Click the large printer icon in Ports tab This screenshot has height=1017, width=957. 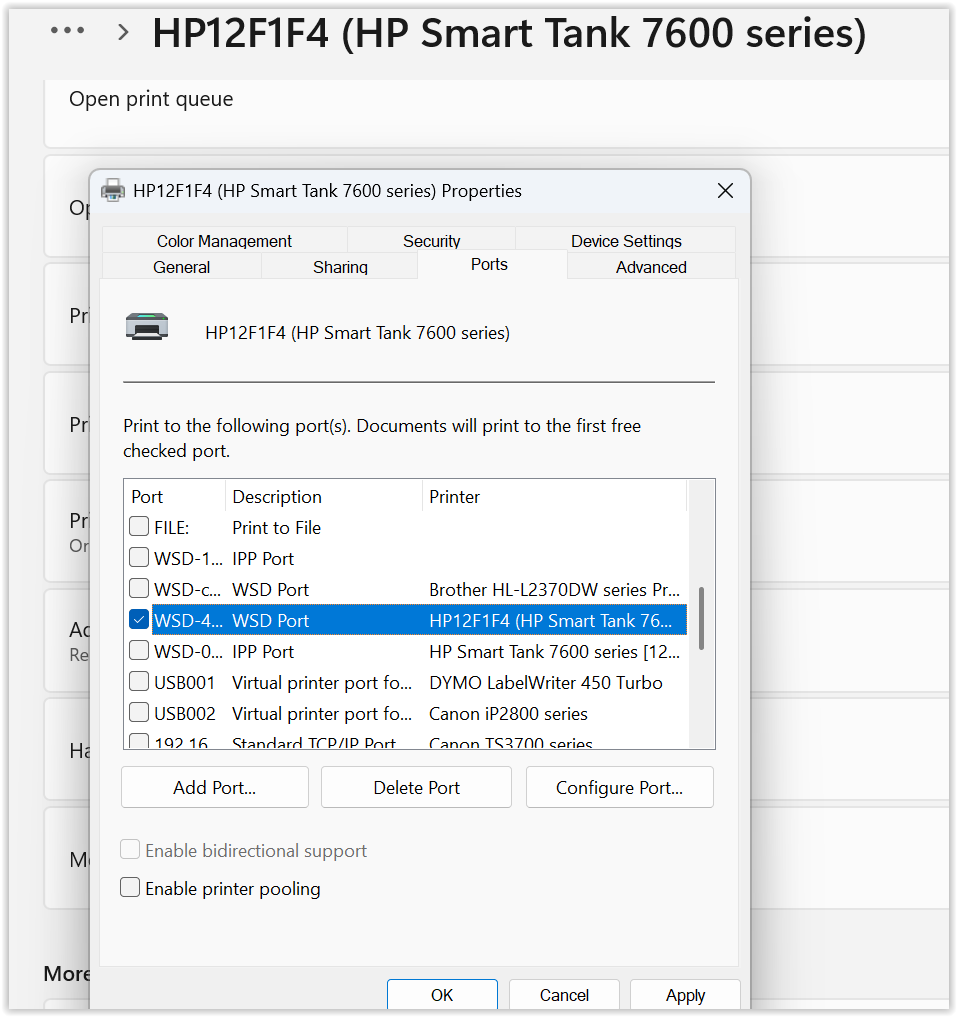click(147, 326)
